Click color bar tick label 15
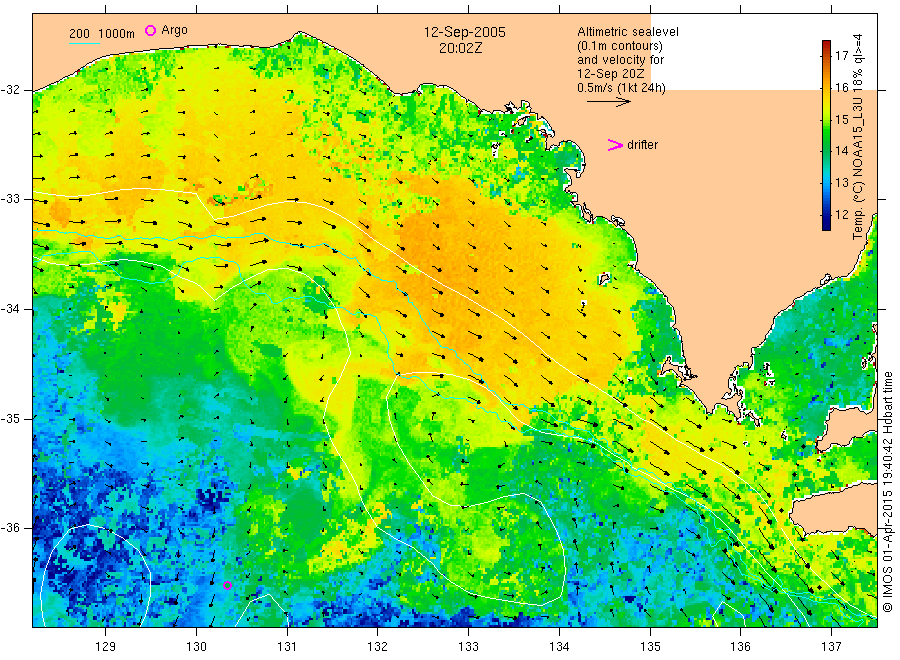Viewport: 900px width, 660px height. click(x=842, y=119)
